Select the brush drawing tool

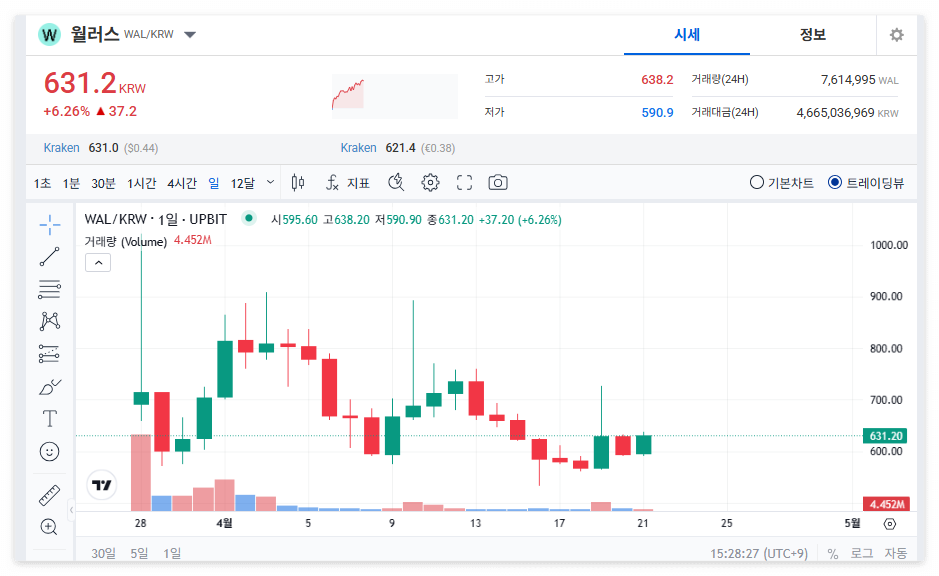coord(50,387)
